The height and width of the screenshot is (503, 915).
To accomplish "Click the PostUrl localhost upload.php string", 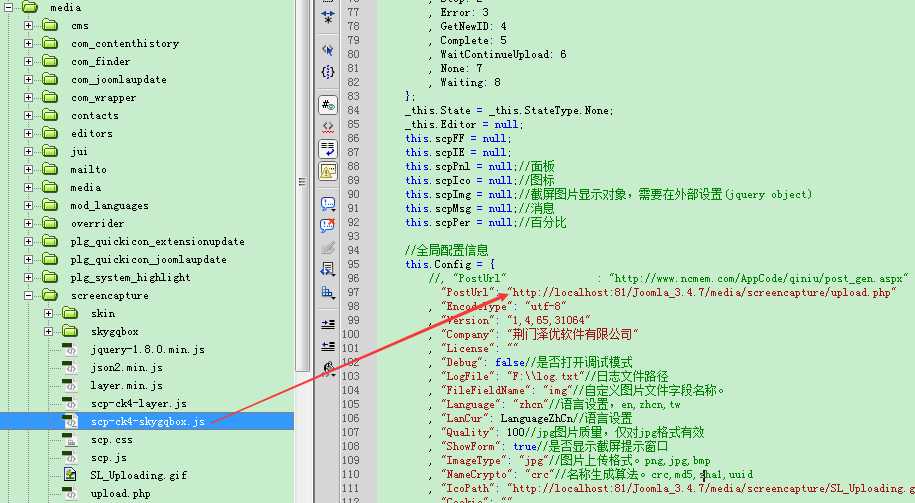I will tap(703, 292).
